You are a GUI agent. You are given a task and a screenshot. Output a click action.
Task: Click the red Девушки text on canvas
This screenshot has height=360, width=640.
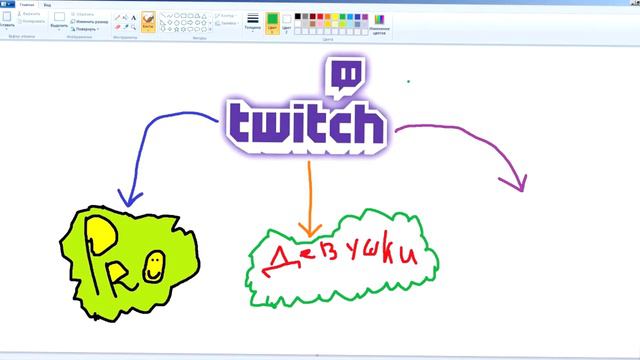340,254
